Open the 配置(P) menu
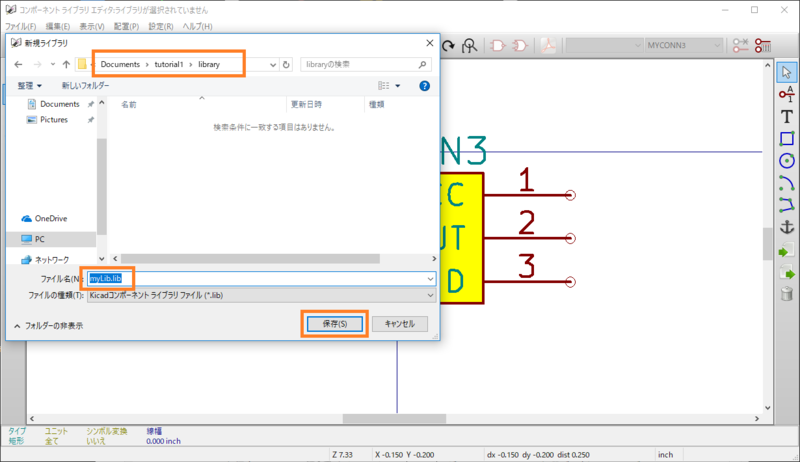Screen dimensions: 800x462 (x=127, y=26)
